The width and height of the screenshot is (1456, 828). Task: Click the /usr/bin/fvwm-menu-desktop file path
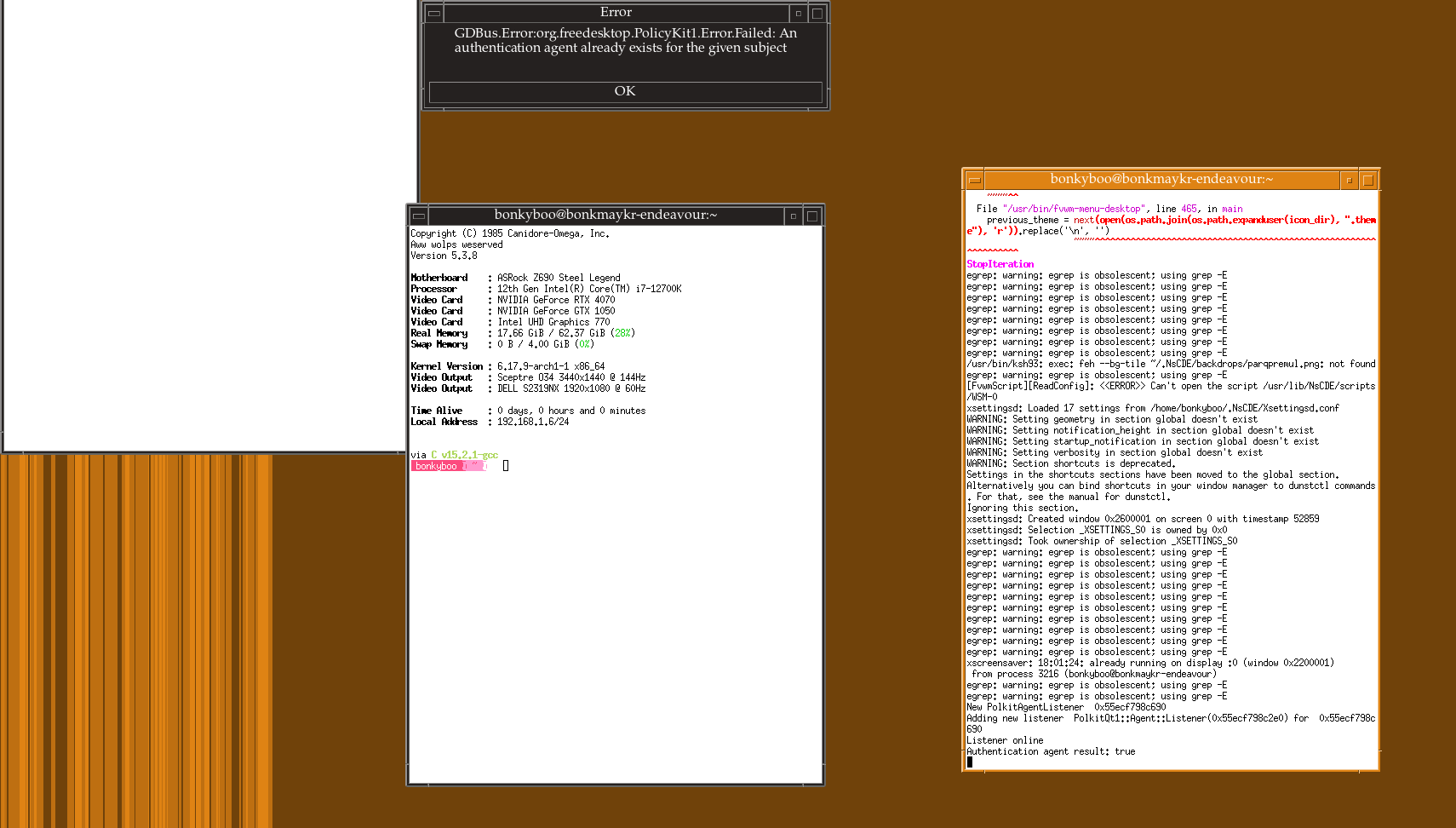[1073, 209]
